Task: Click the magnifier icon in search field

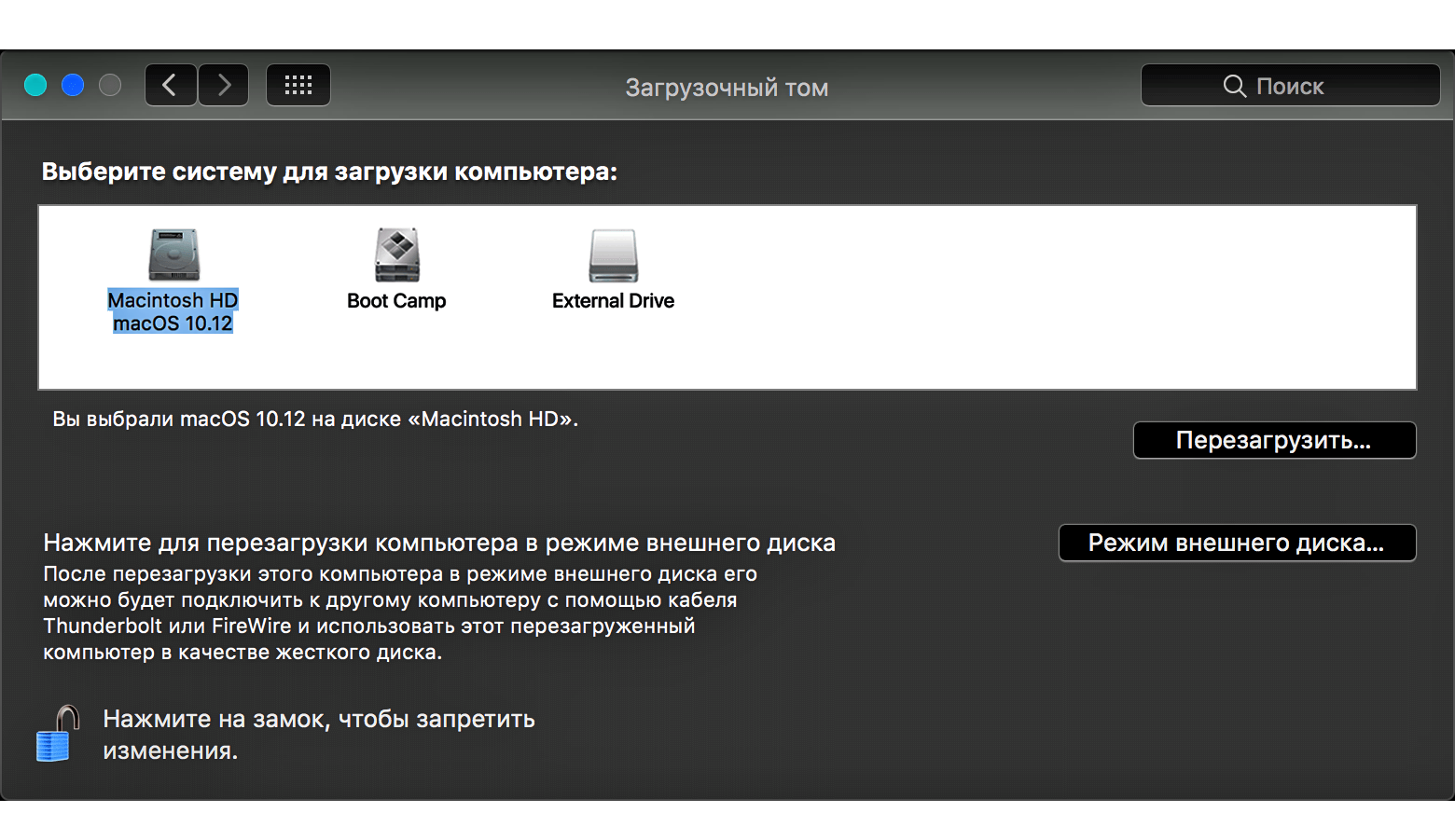Action: 1234,87
